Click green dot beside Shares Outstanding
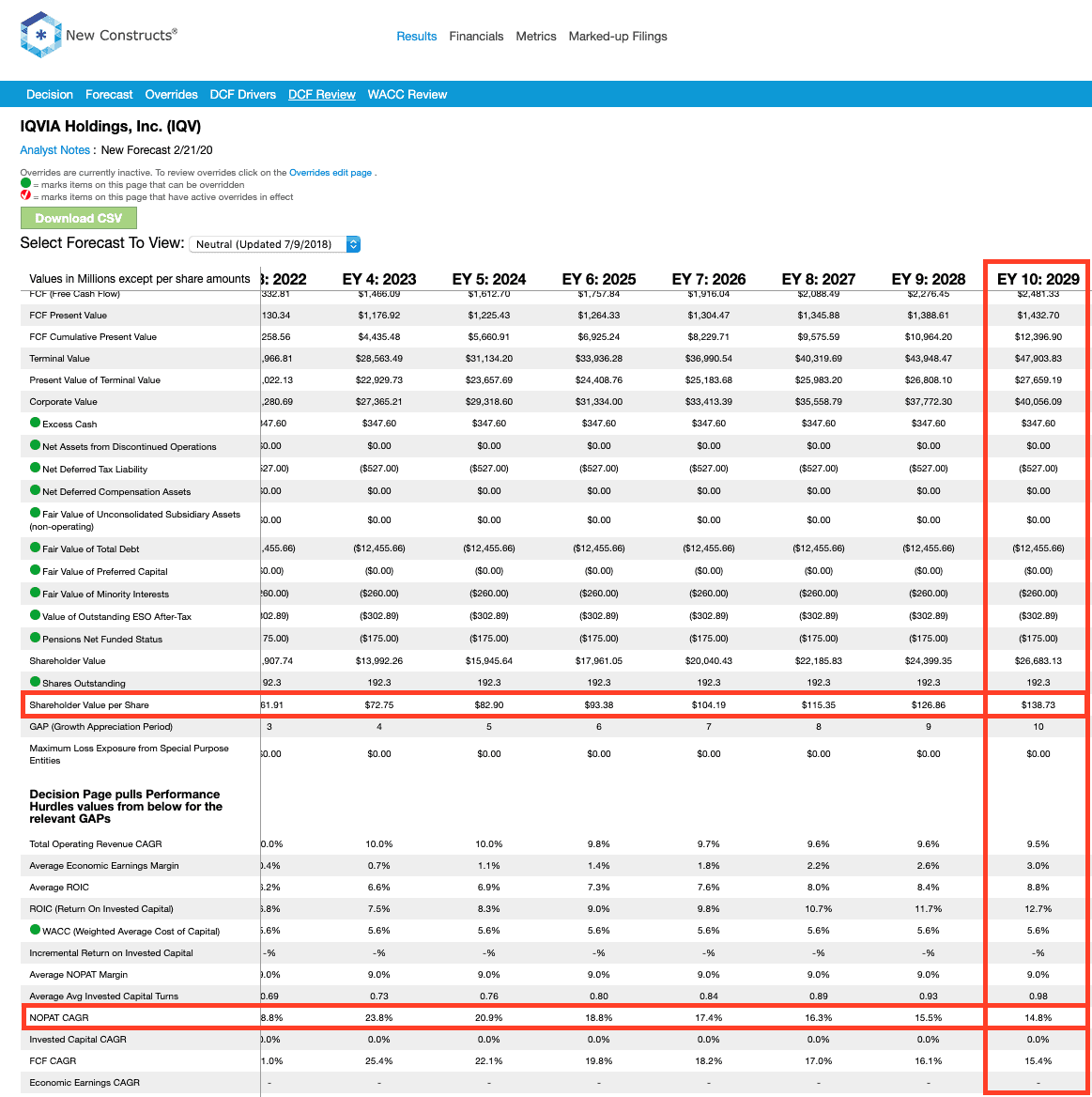Screen dimensions: 1092x1097 tap(35, 682)
